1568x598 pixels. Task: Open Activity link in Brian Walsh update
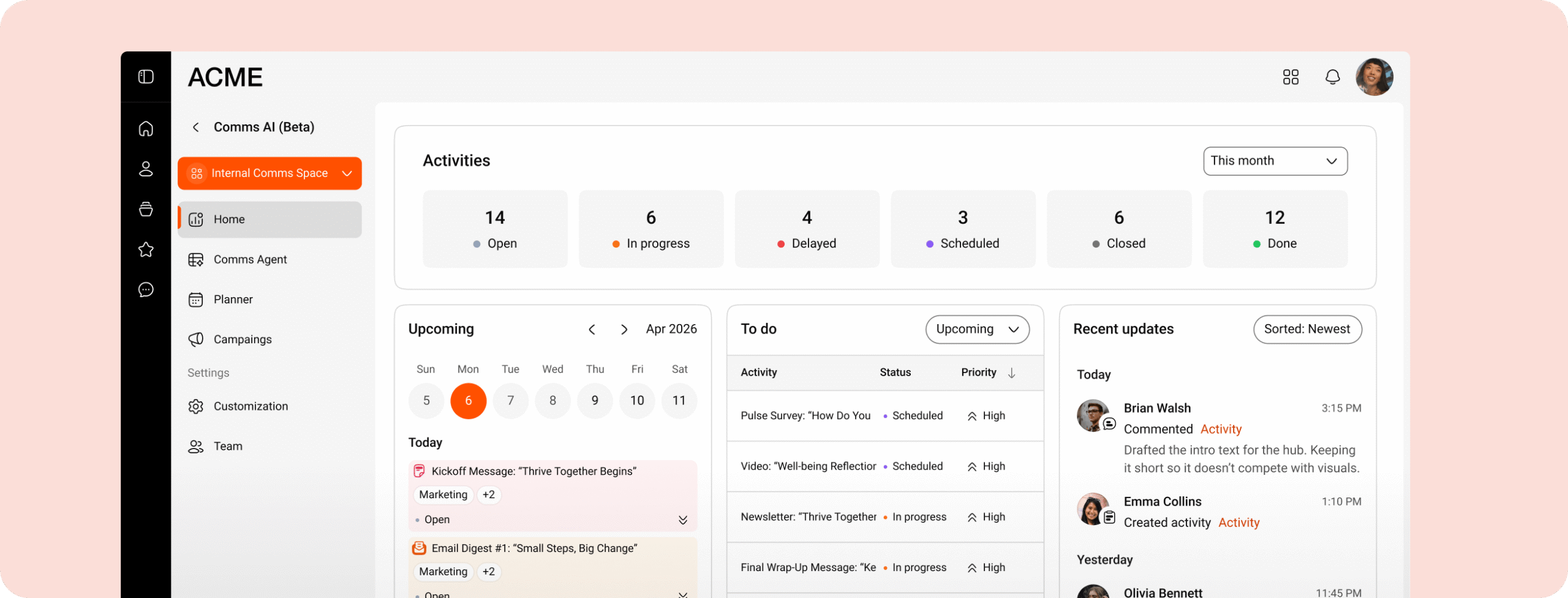click(1221, 430)
